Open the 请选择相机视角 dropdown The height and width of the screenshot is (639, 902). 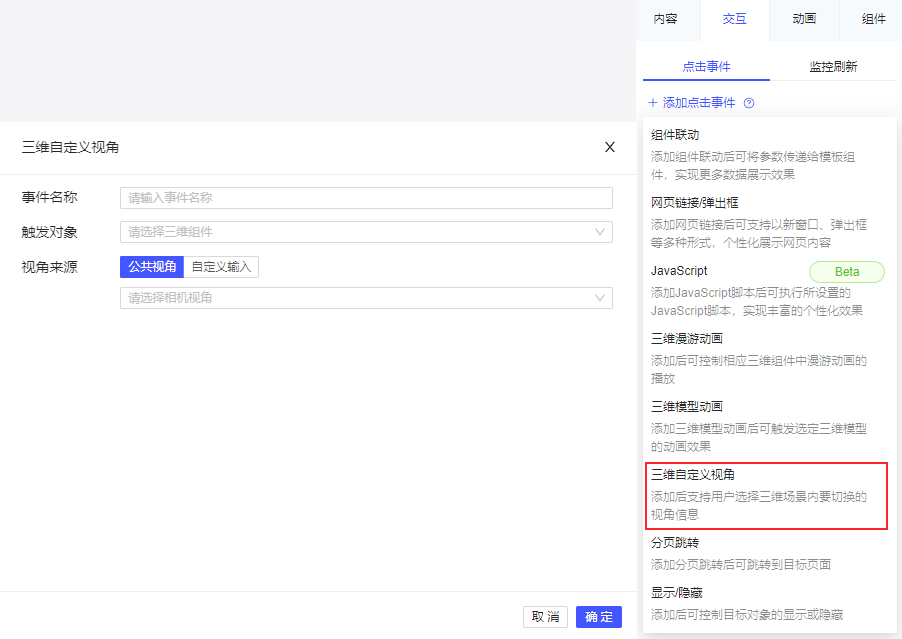click(x=366, y=298)
